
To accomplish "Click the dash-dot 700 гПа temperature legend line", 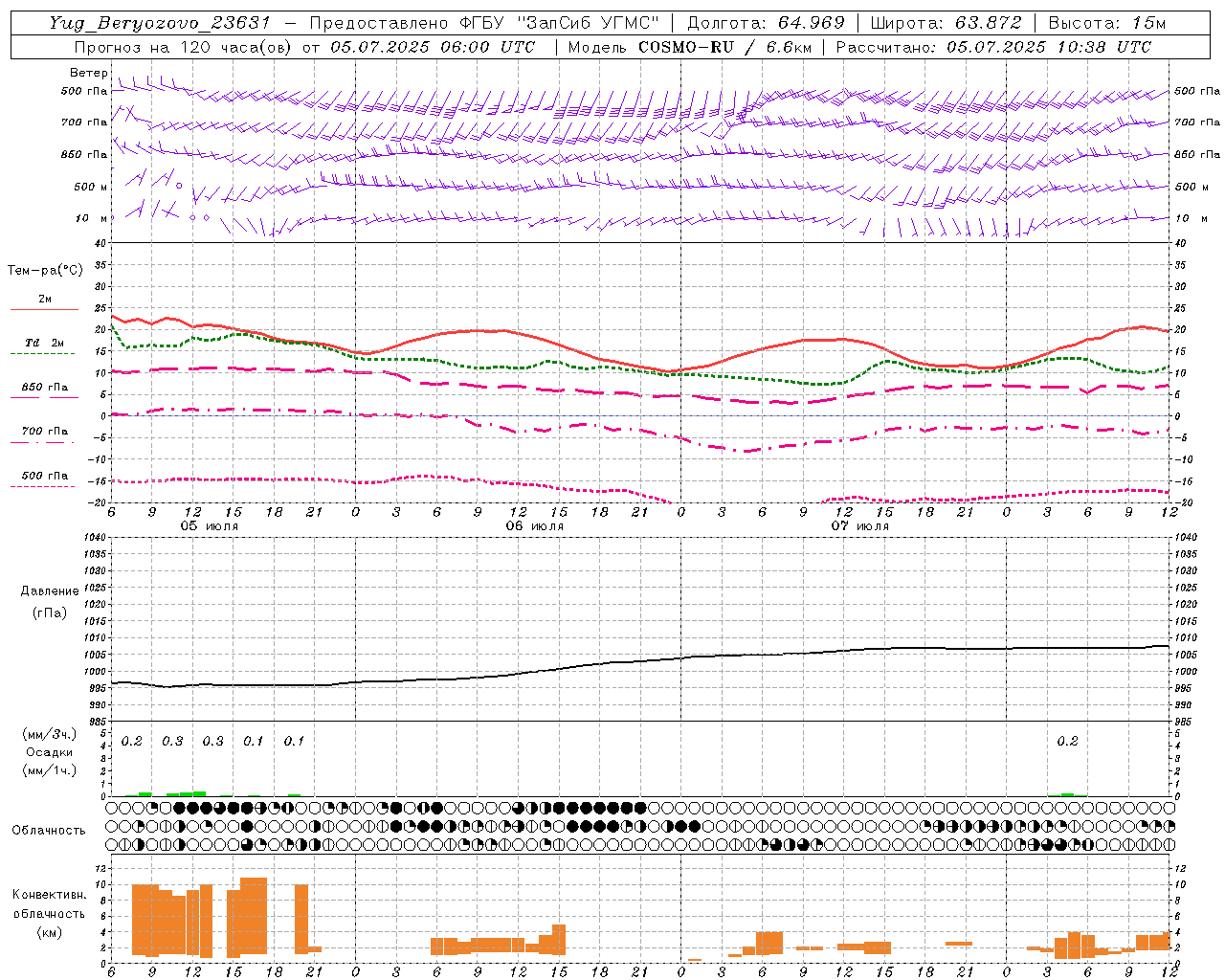I will [x=42, y=442].
